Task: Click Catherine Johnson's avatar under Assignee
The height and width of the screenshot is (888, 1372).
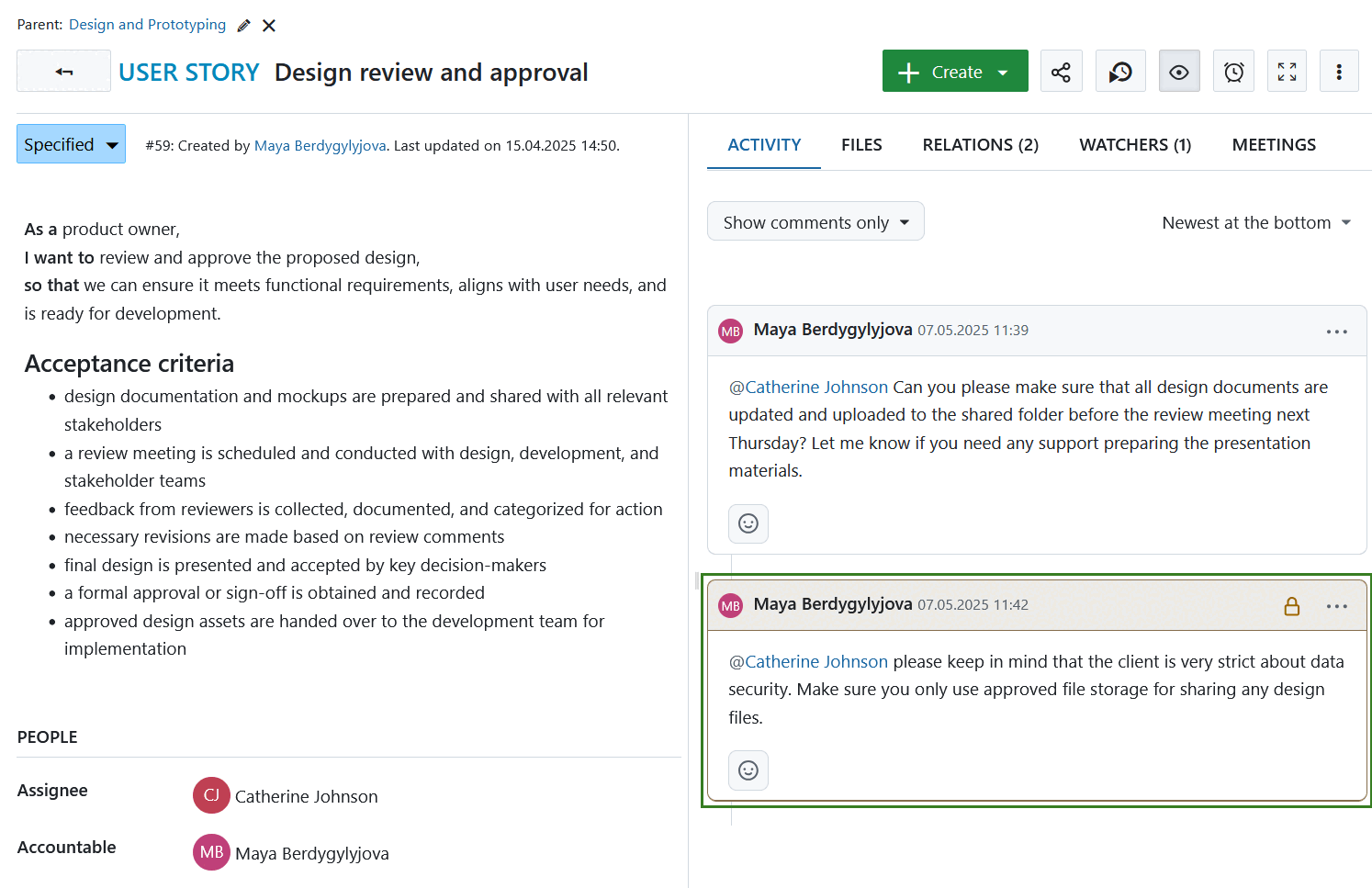Action: 211,795
